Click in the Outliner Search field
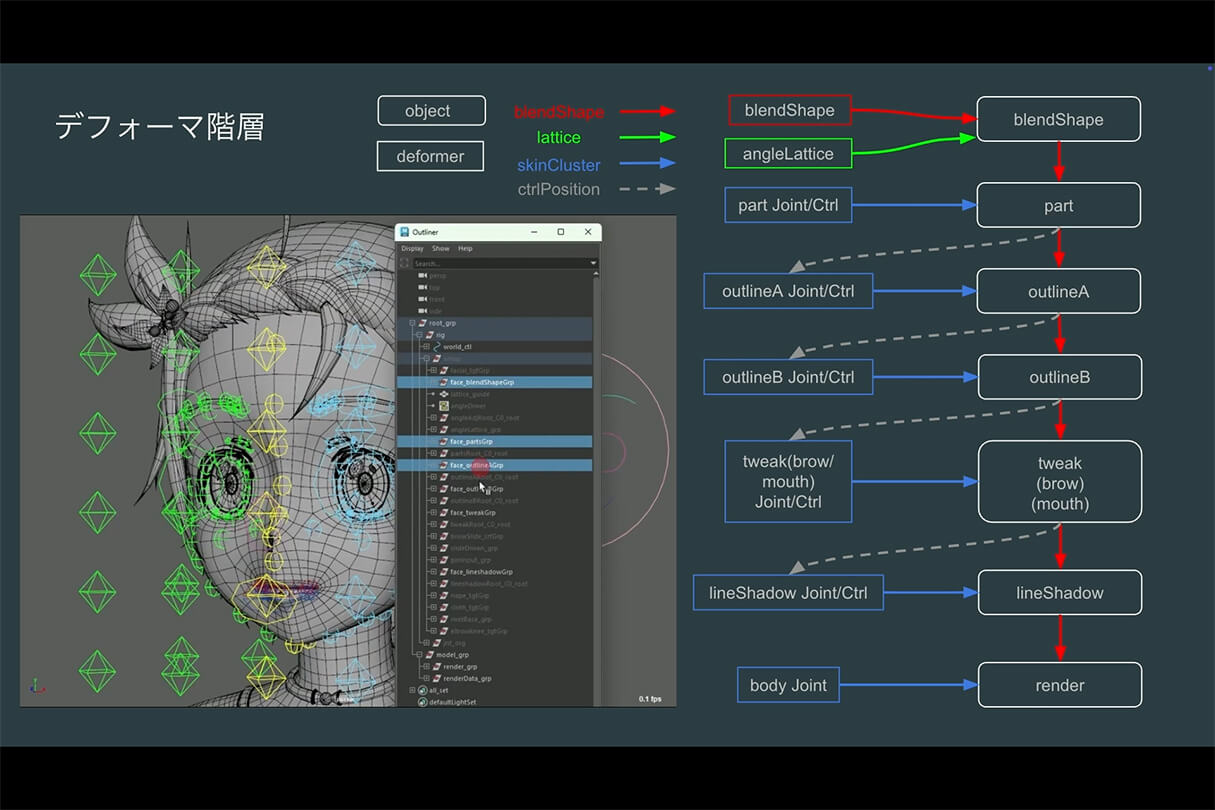Screen dimensions: 1215x810 tap(500, 263)
